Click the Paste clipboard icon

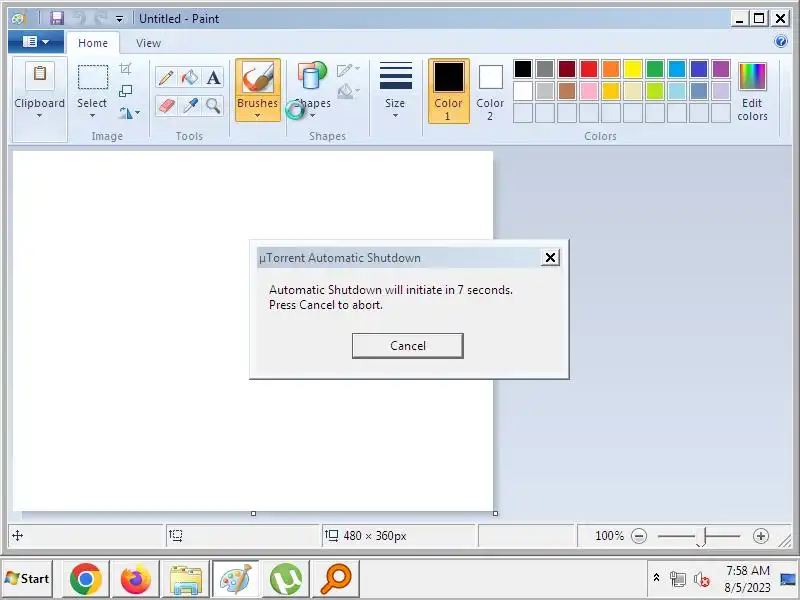(x=40, y=74)
